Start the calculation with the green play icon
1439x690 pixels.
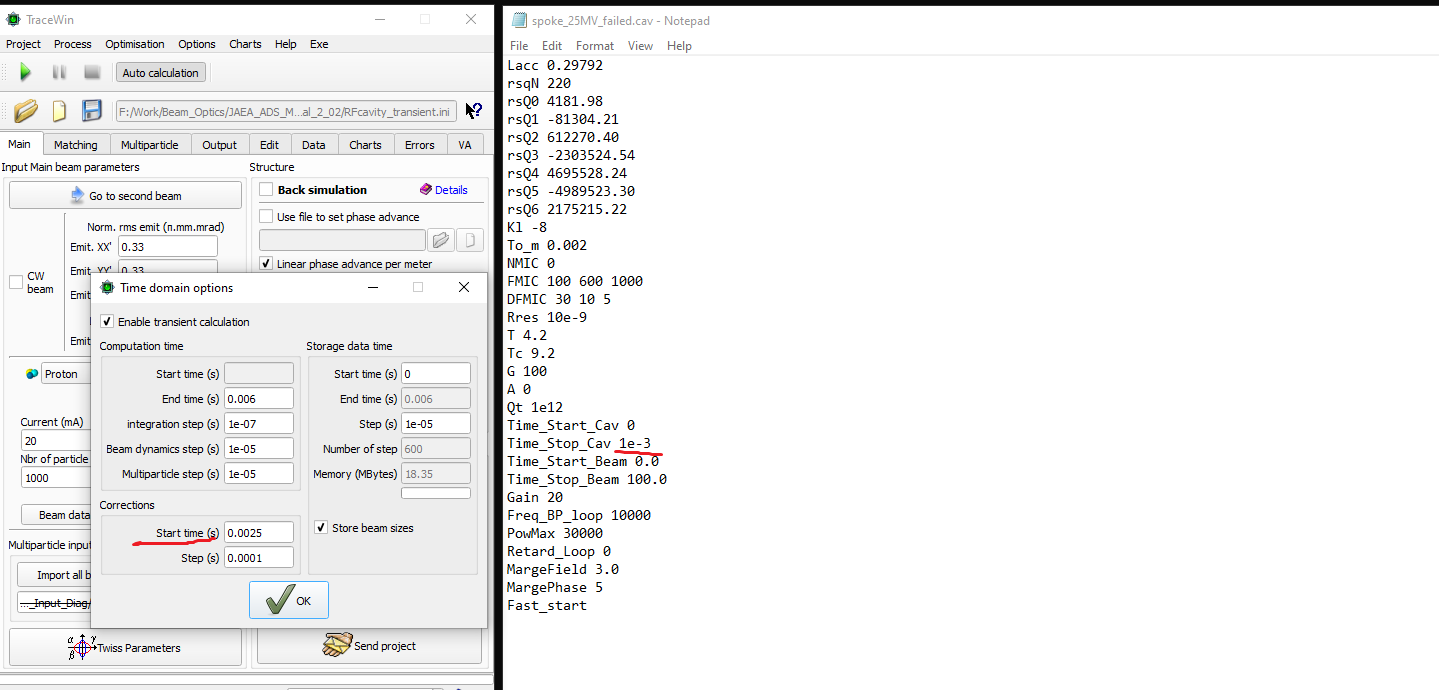pos(26,72)
